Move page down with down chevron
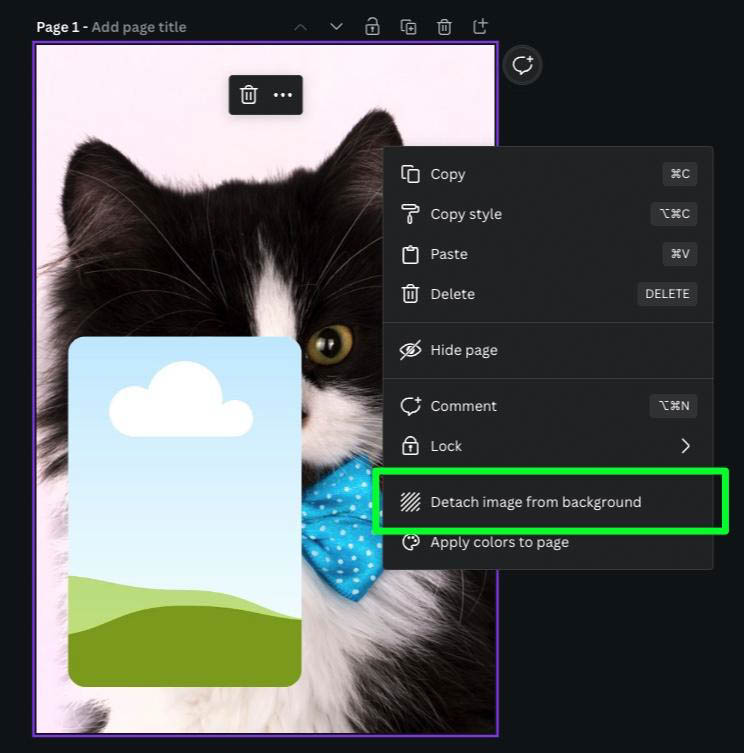 coord(336,27)
